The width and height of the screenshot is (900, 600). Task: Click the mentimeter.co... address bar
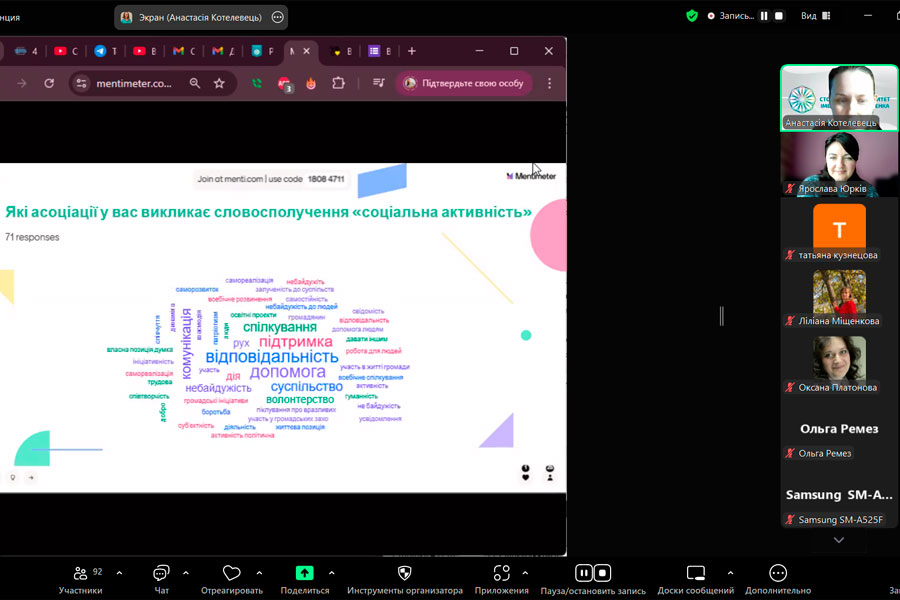click(134, 83)
